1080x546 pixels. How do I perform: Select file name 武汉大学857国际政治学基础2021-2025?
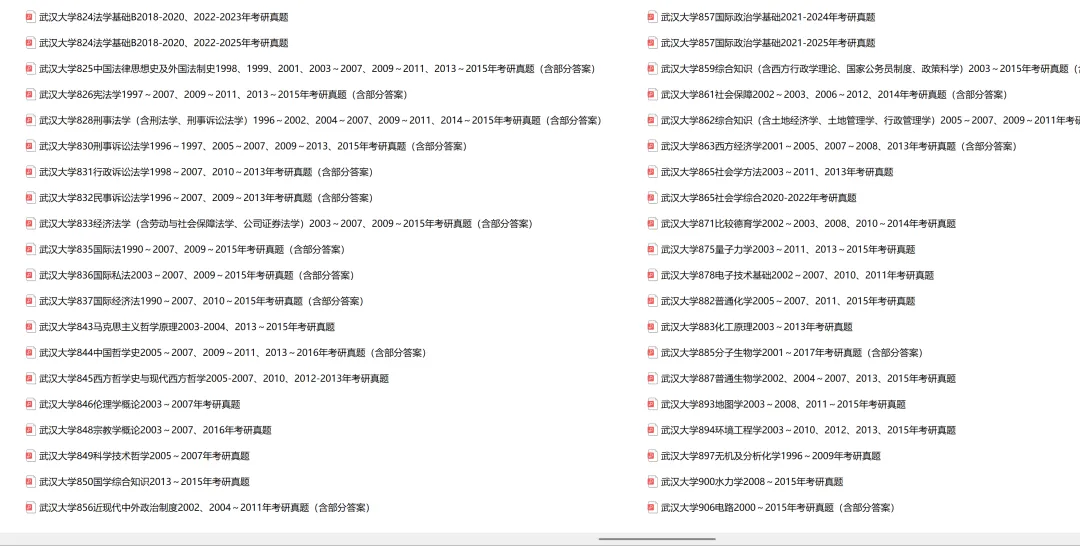pos(768,43)
